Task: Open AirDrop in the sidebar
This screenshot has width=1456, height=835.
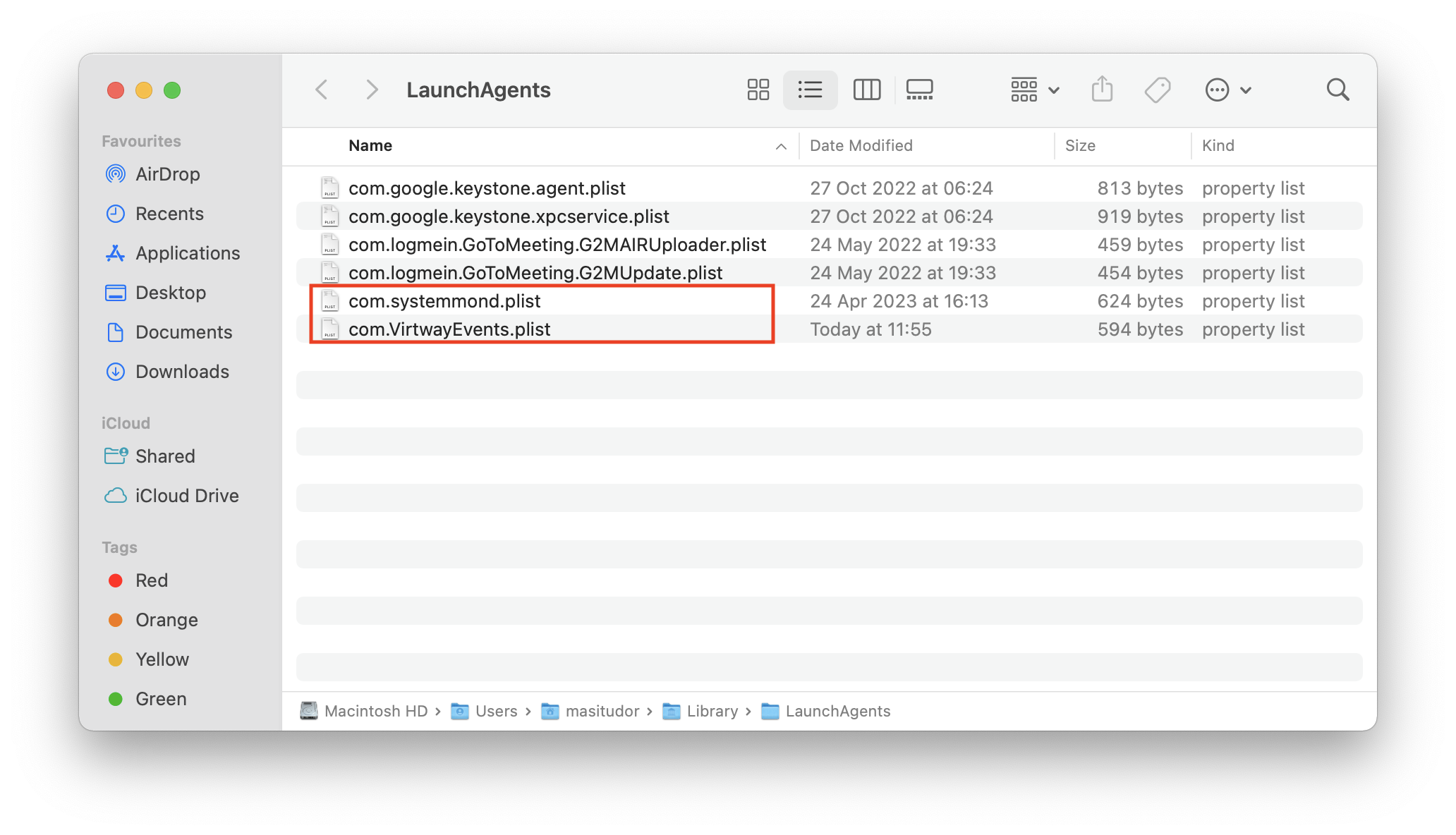Action: click(167, 174)
